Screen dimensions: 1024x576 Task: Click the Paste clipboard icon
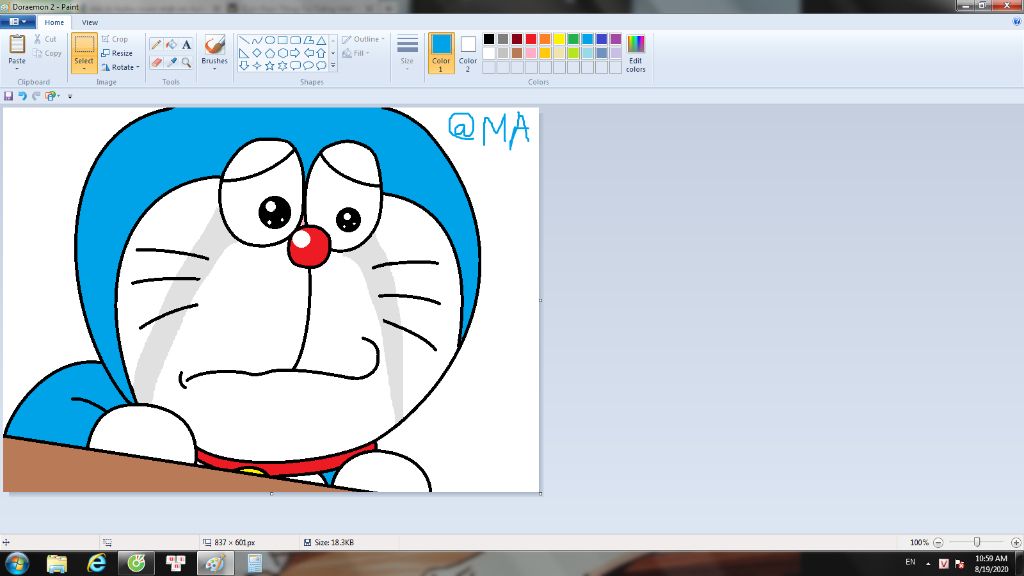click(x=17, y=45)
